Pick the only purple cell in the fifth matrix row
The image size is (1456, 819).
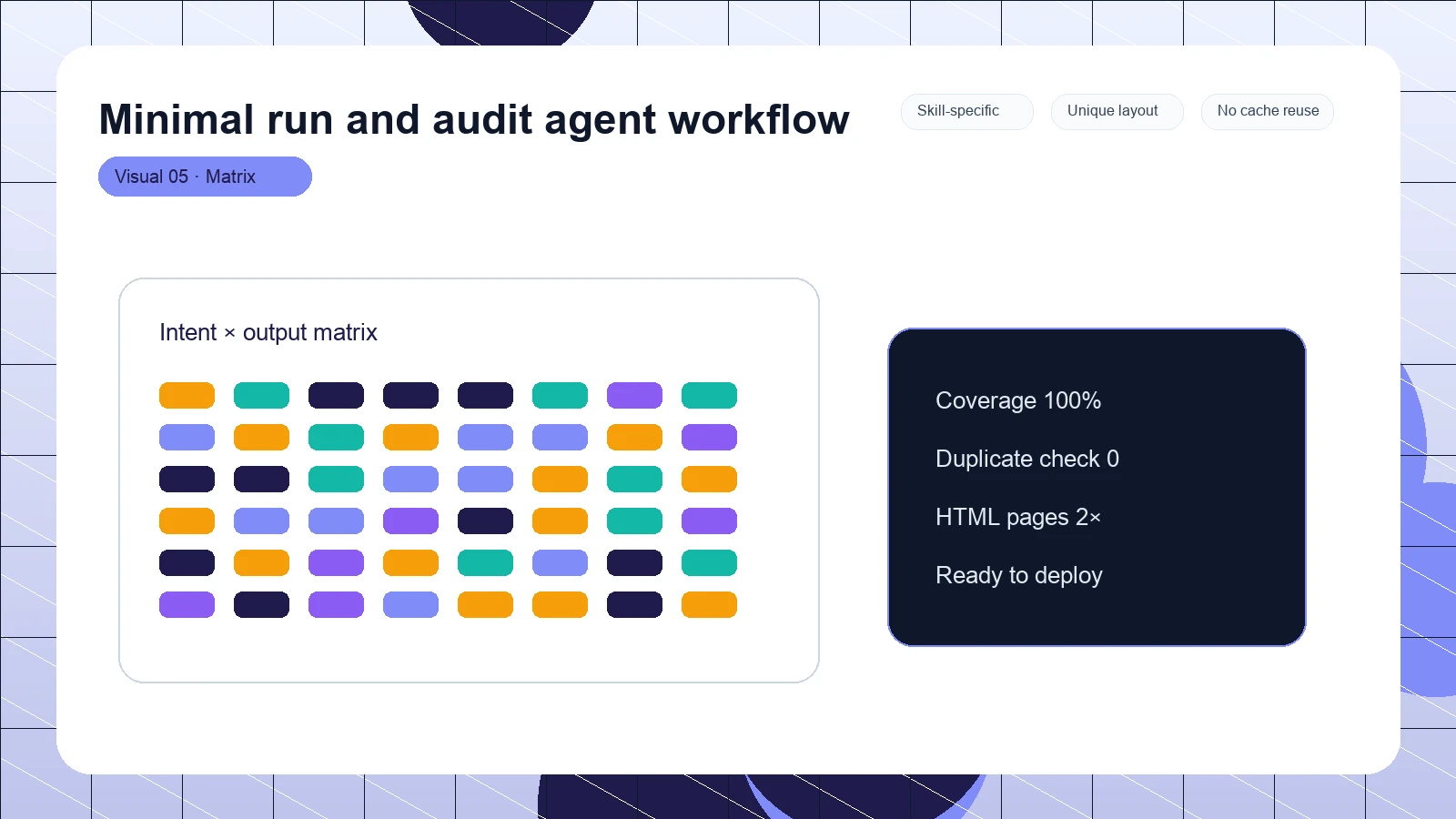(x=336, y=562)
